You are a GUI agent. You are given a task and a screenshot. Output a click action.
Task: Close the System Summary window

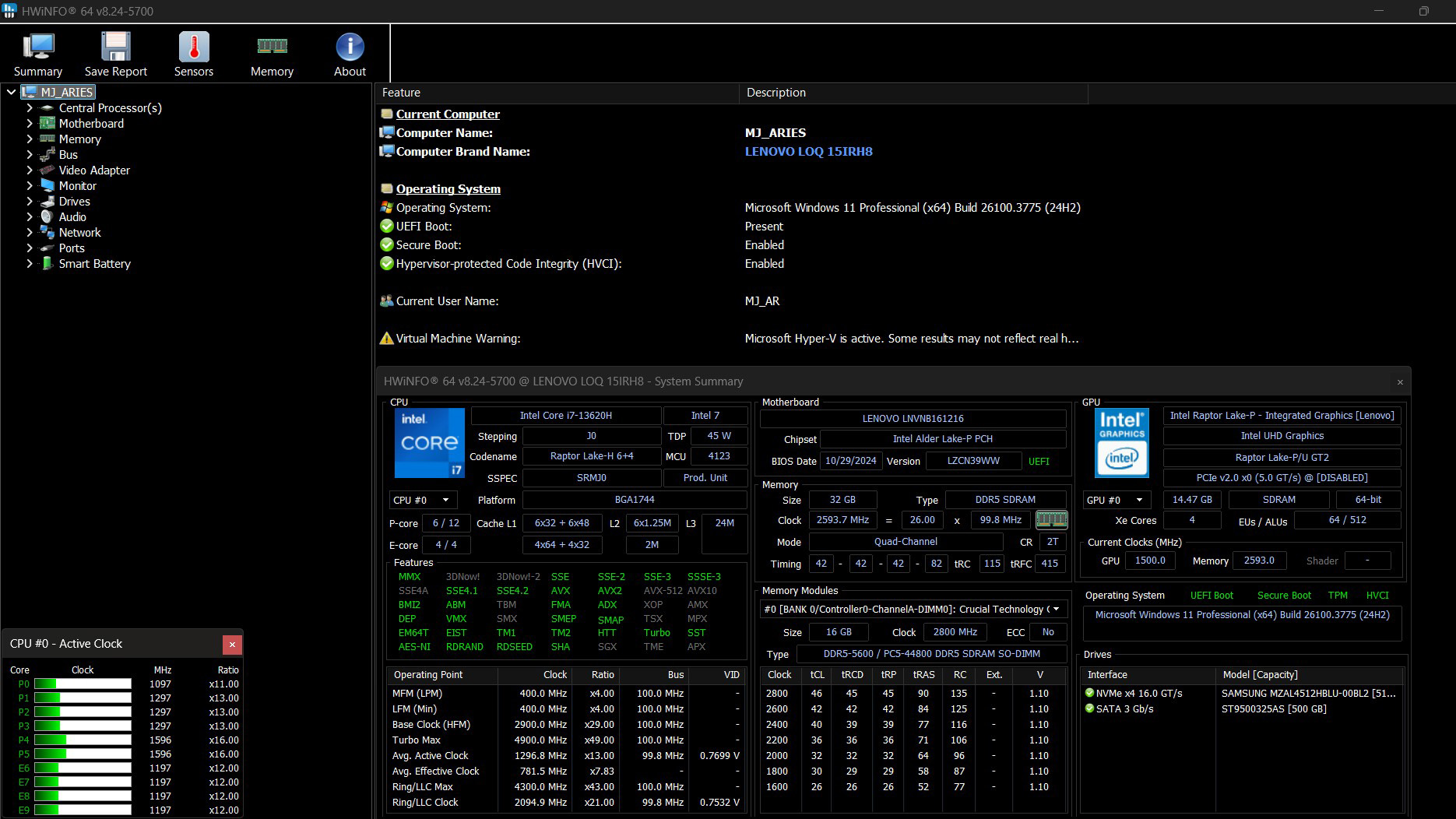pos(1399,381)
